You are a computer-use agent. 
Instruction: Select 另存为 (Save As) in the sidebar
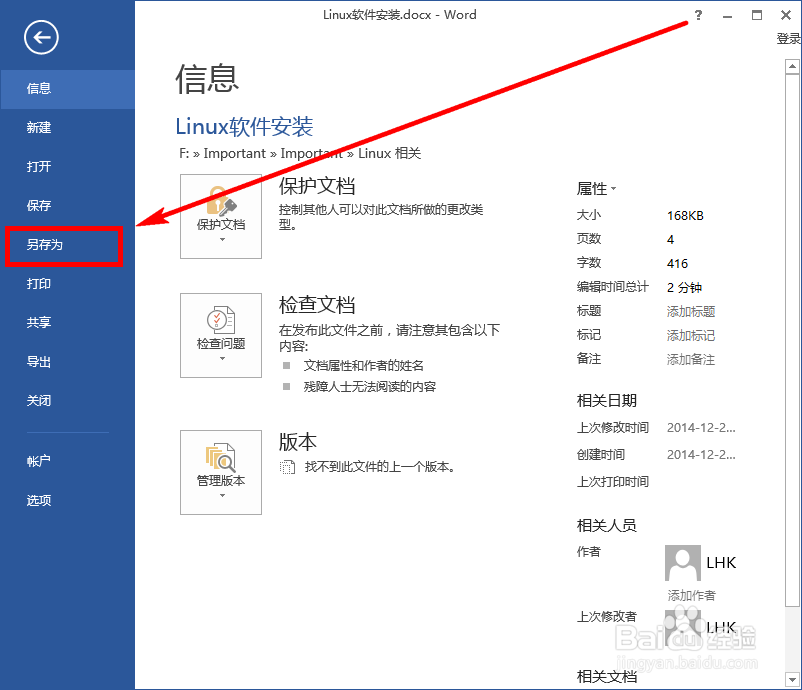pyautogui.click(x=44, y=245)
